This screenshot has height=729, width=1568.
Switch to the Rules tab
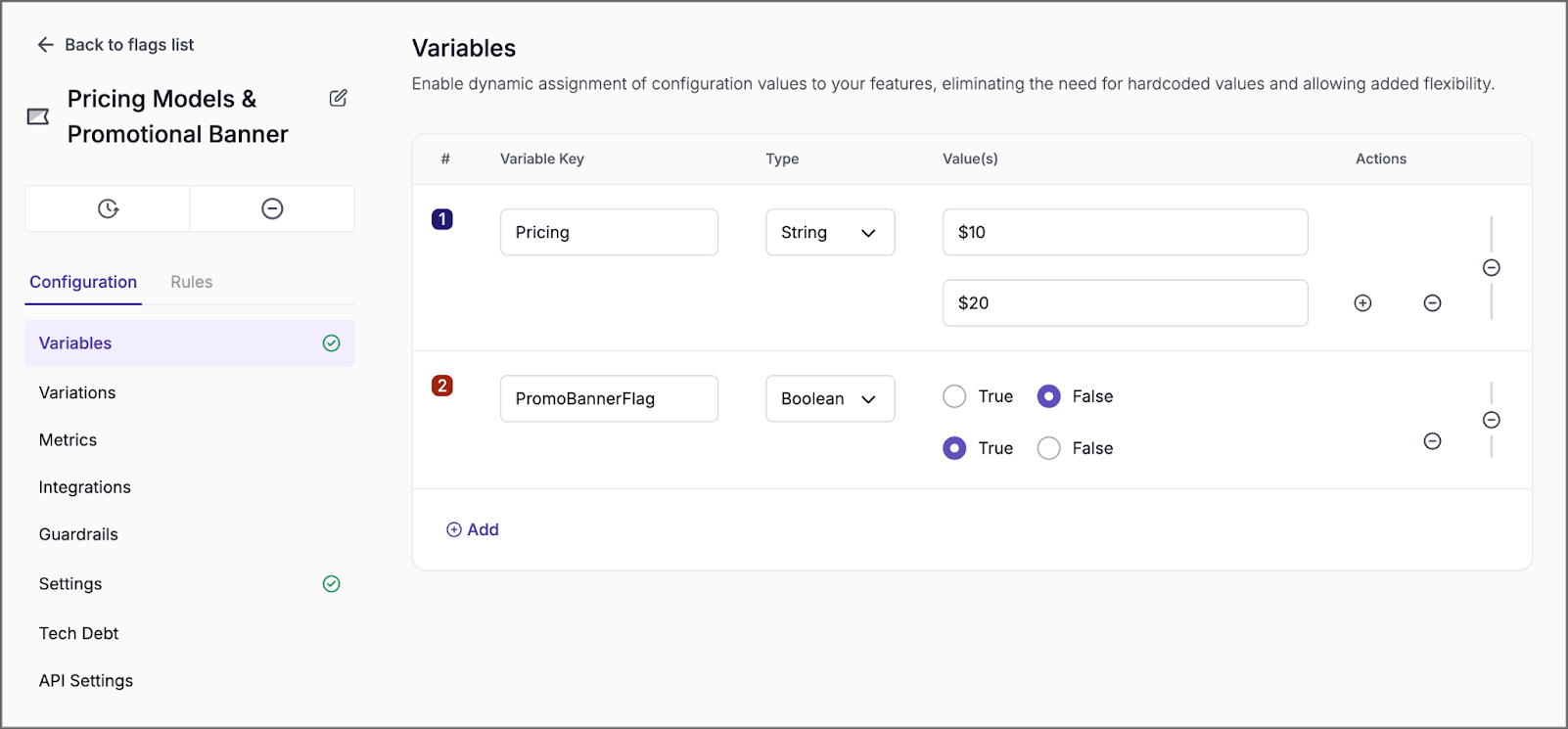192,282
